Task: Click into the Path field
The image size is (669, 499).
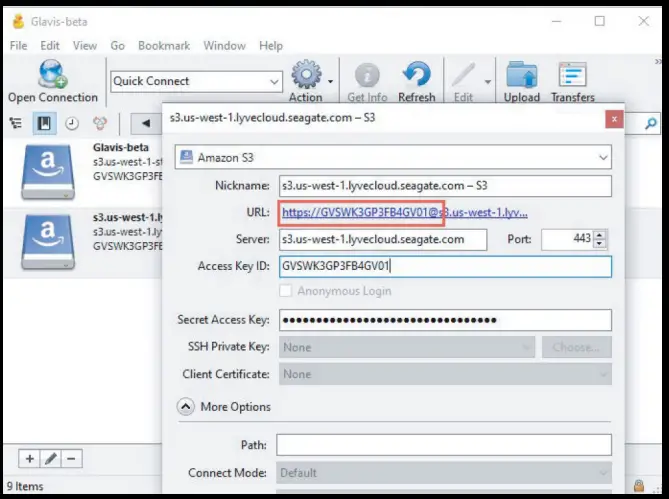Action: click(x=444, y=445)
